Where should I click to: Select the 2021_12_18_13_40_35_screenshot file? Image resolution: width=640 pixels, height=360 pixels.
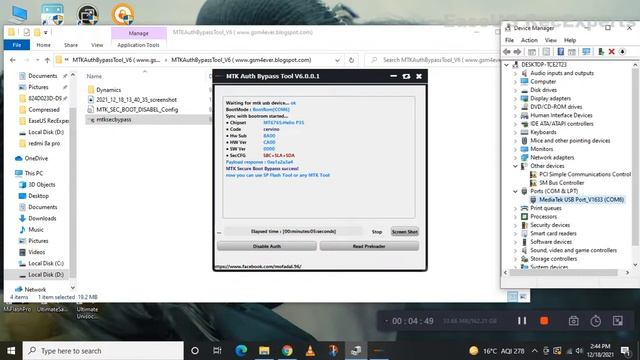(136, 100)
